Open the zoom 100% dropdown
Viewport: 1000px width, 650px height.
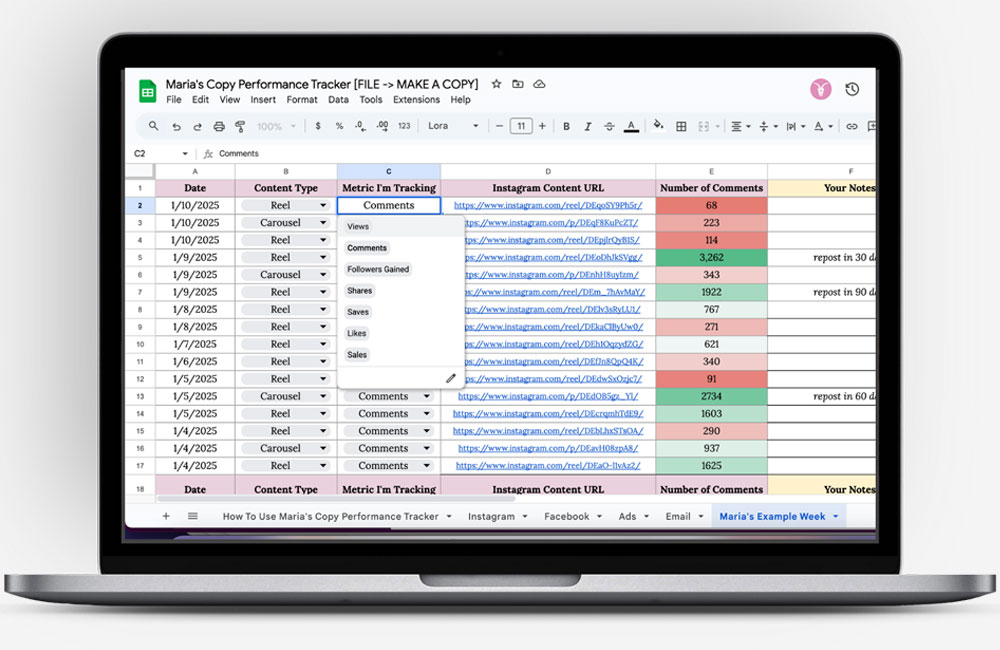pyautogui.click(x=276, y=127)
